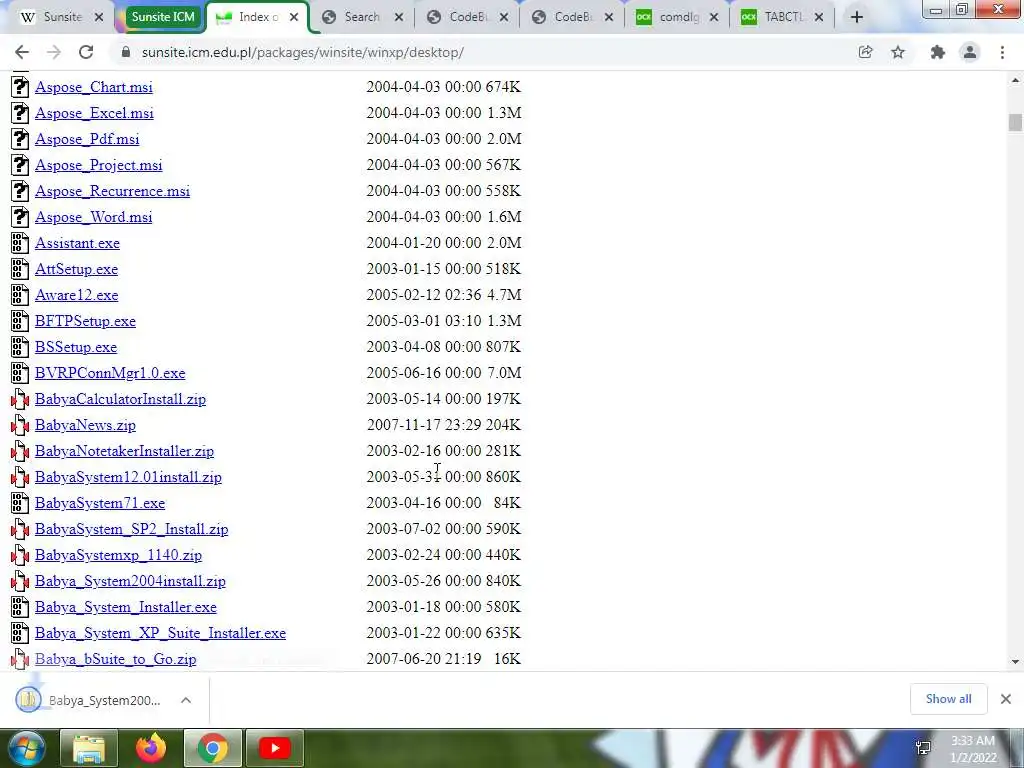Open the Aspose_Project.msi link
1024x768 pixels.
[99, 165]
